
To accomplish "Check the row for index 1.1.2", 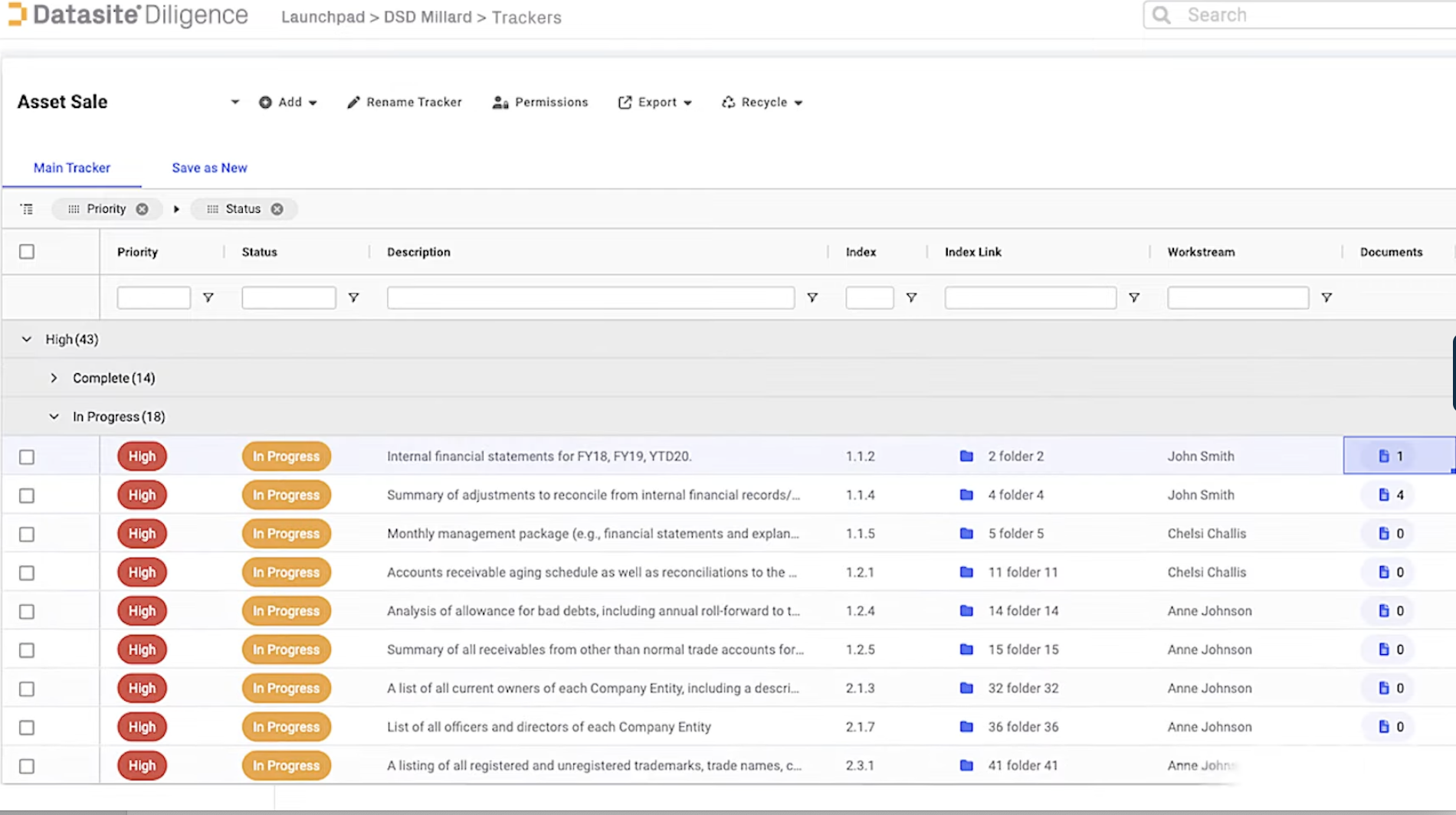I will point(27,457).
